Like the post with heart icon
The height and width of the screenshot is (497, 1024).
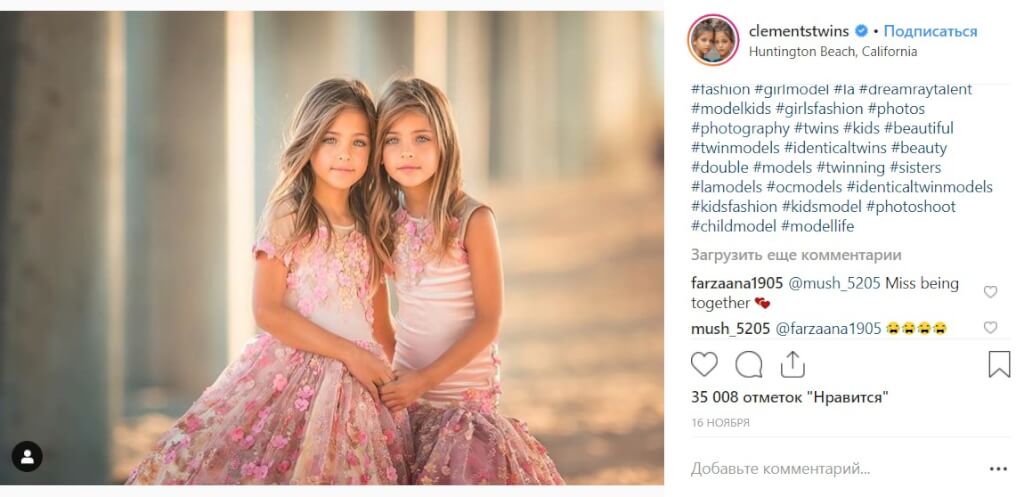pos(704,364)
